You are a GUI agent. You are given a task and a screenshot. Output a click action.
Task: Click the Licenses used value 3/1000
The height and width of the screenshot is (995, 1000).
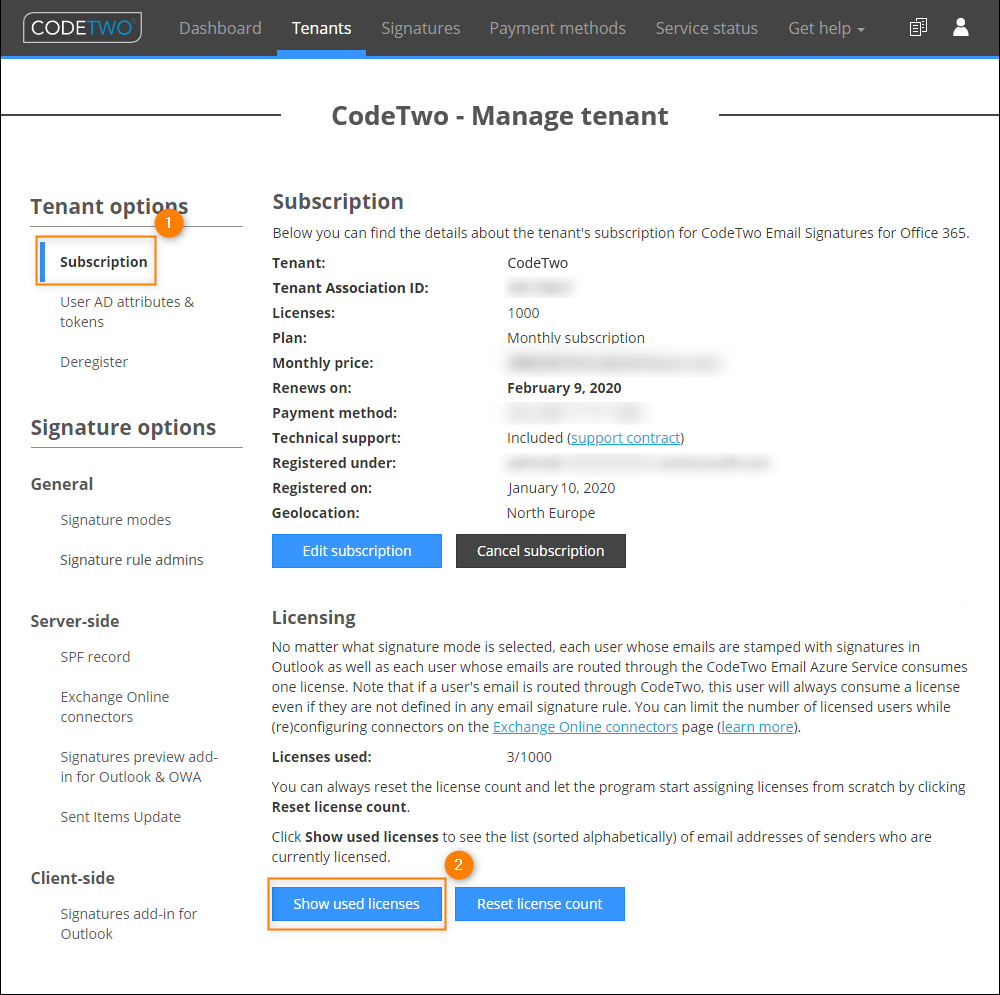529,756
